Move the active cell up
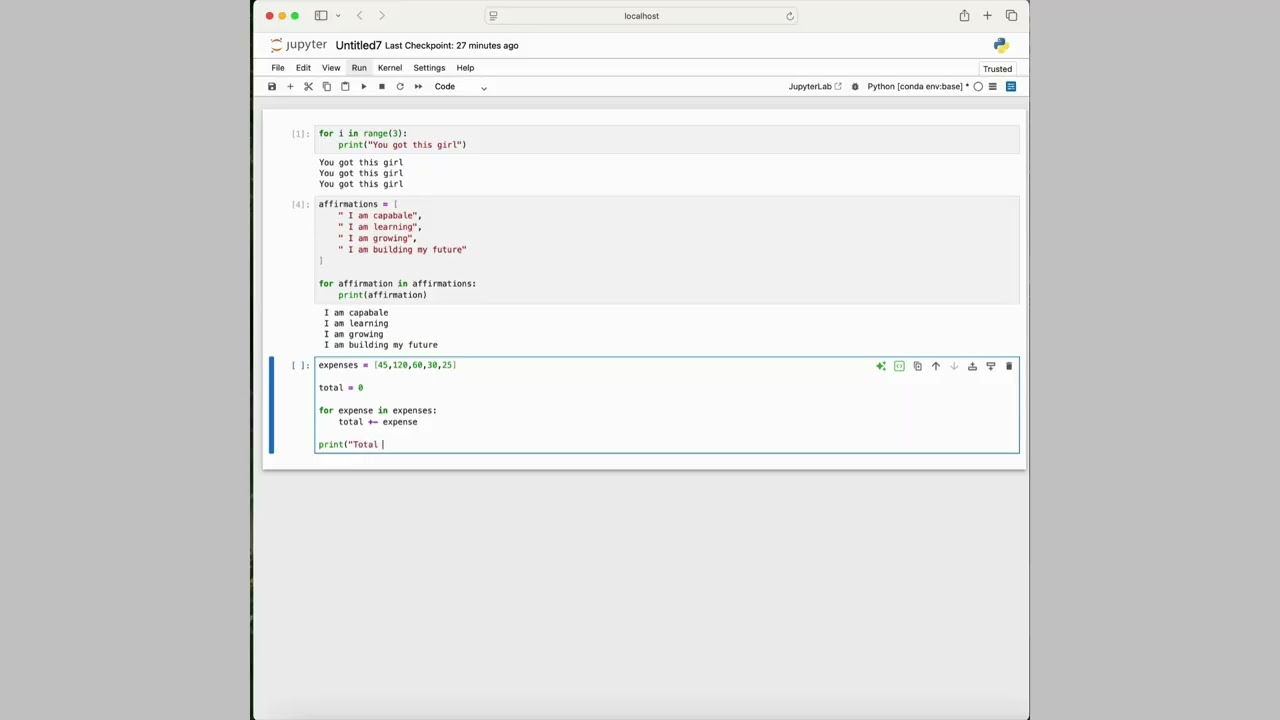 click(936, 367)
